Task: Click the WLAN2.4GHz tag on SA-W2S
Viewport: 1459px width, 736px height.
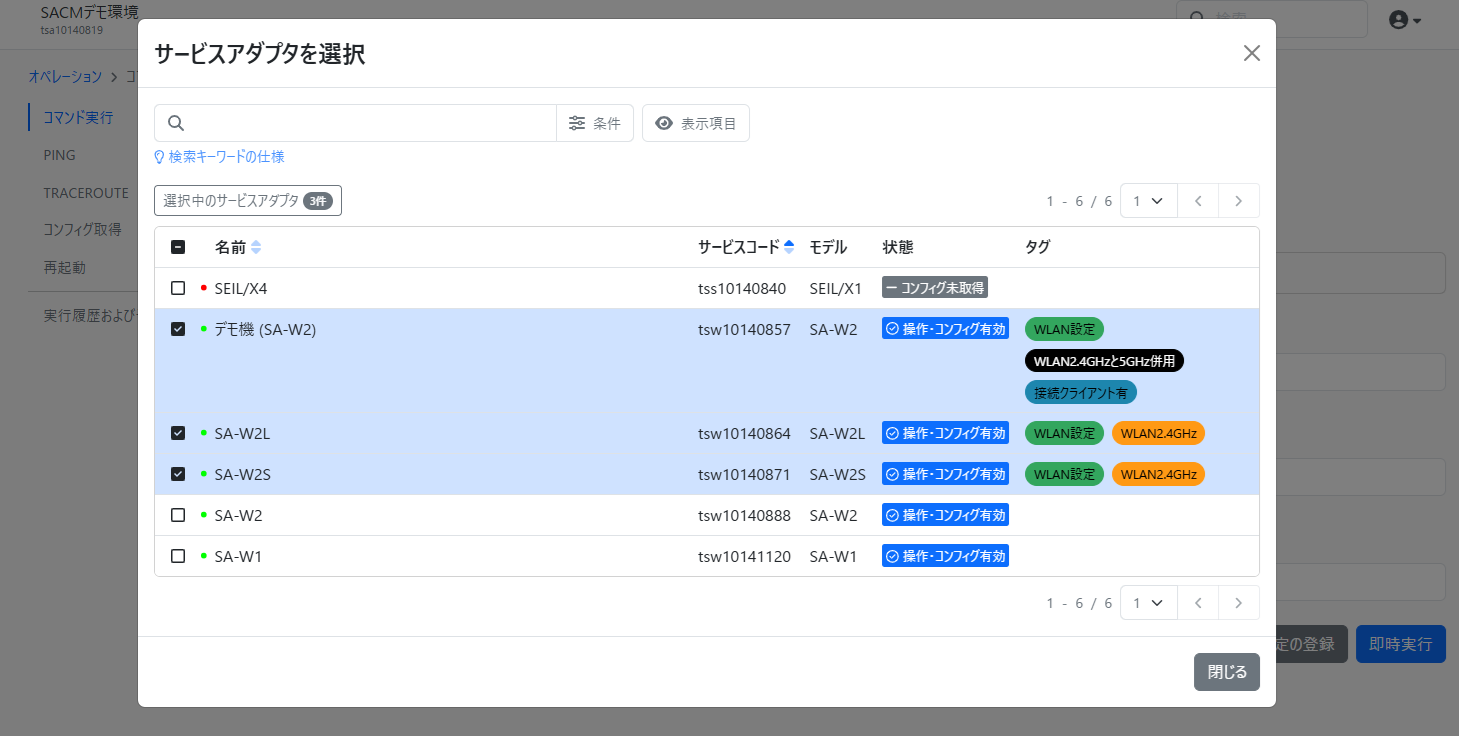Action: [1158, 474]
